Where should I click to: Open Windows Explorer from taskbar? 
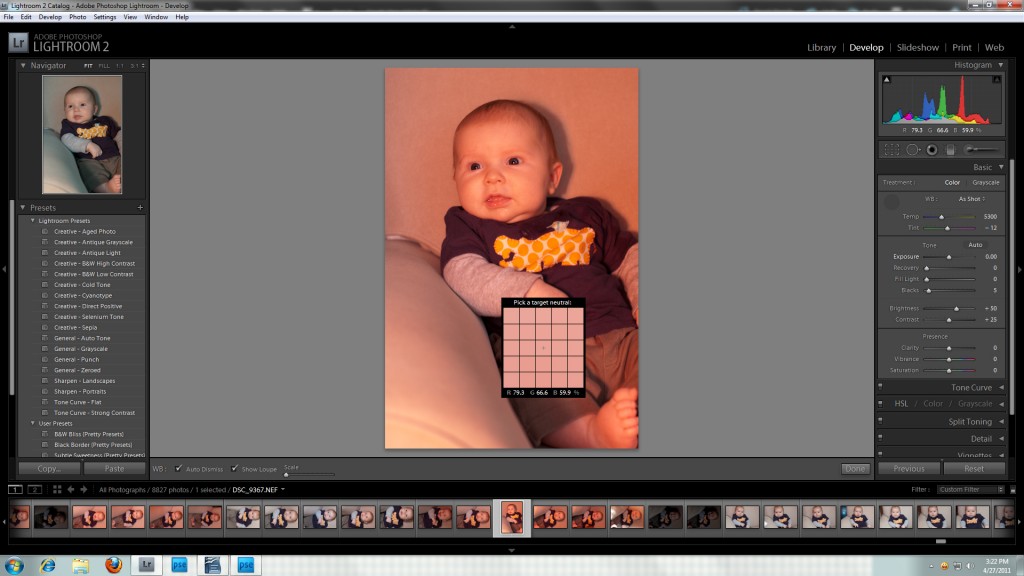pos(80,565)
